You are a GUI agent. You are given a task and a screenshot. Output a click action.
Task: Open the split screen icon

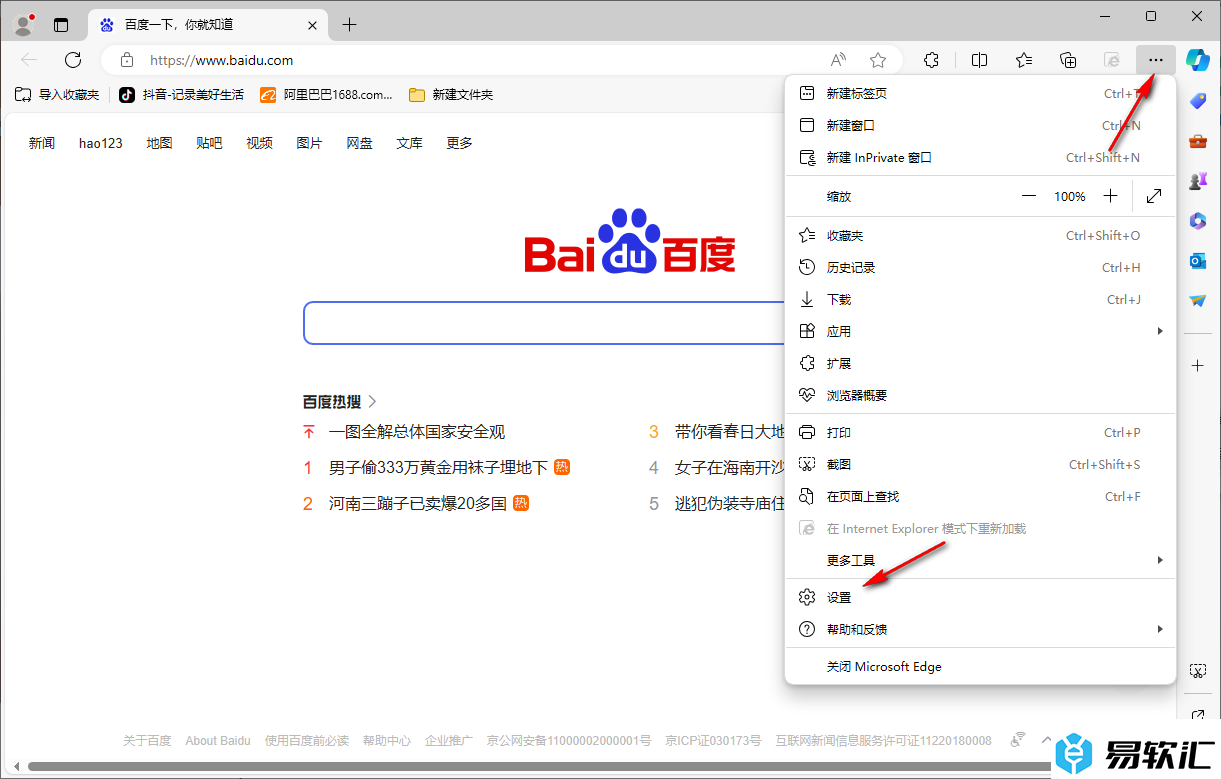[980, 60]
